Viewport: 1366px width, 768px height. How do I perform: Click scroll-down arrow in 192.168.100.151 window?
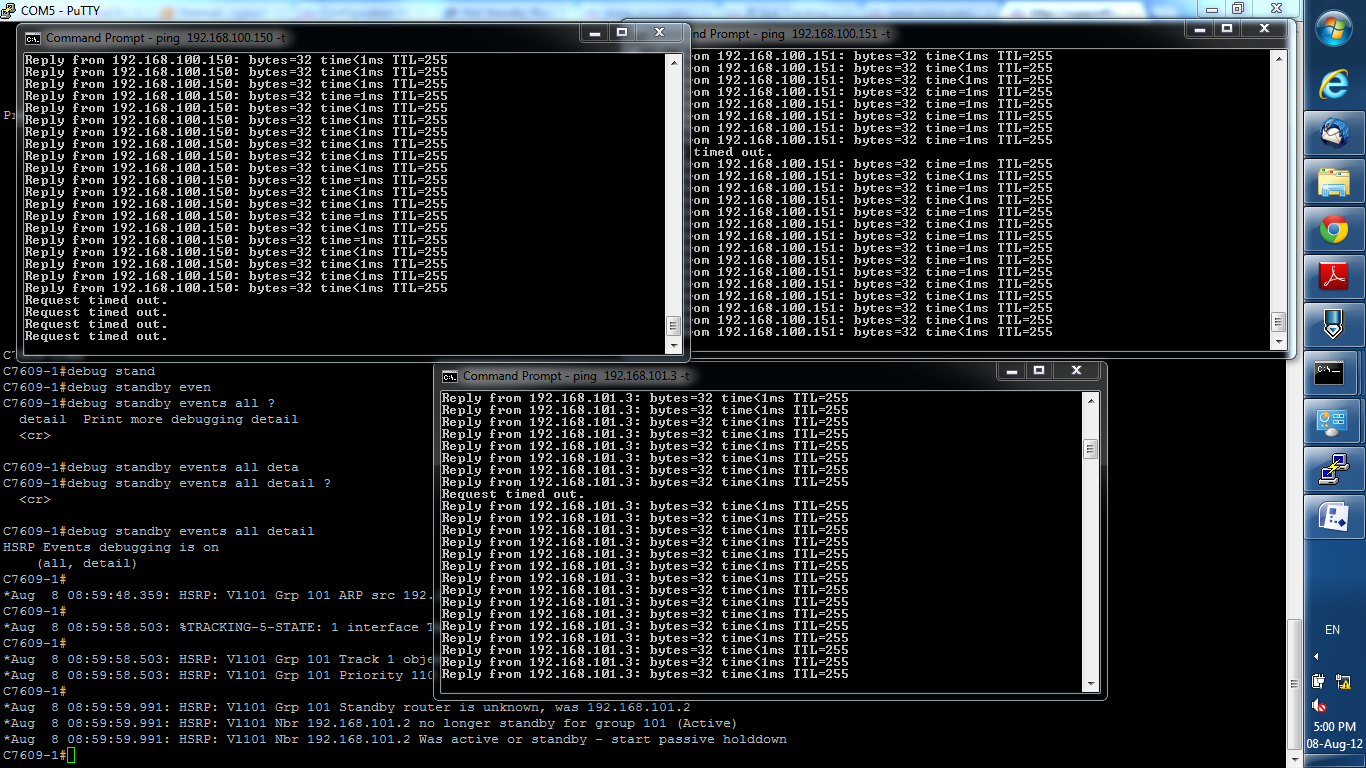point(1278,341)
